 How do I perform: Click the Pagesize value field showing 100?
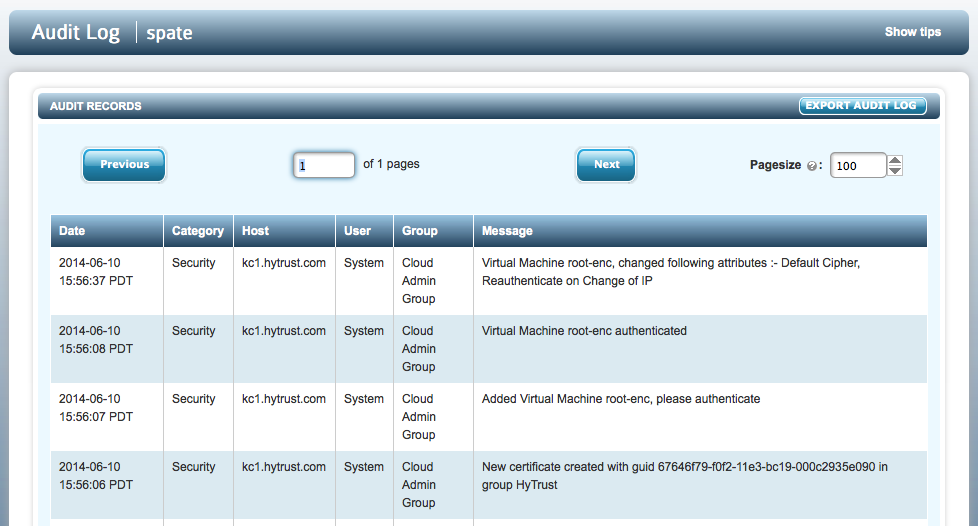point(858,165)
